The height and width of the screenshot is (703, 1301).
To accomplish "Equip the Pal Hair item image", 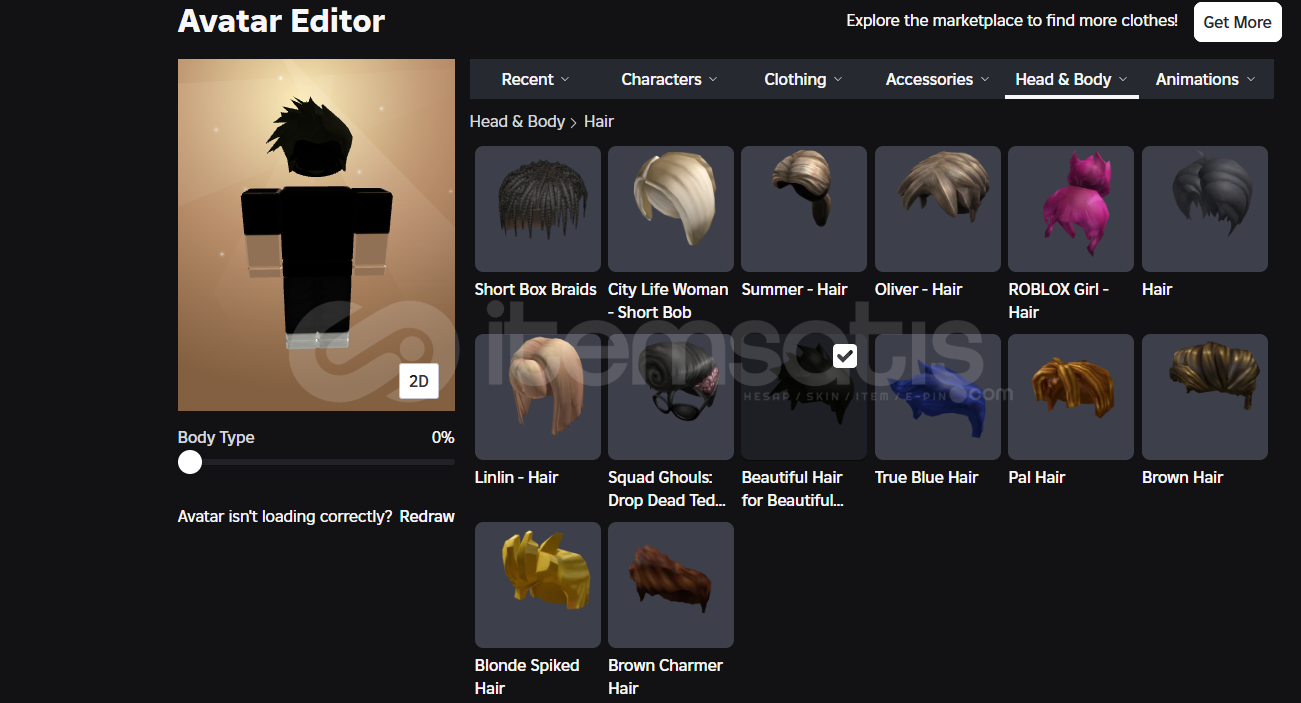I will coord(1071,397).
